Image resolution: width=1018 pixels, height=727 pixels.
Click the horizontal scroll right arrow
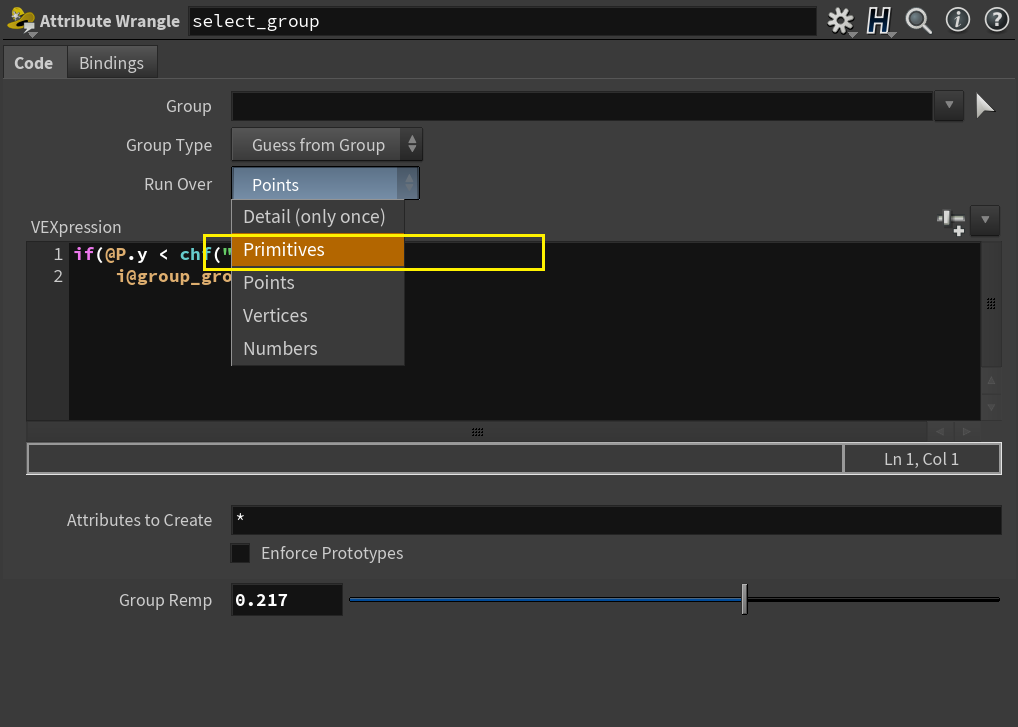(967, 431)
